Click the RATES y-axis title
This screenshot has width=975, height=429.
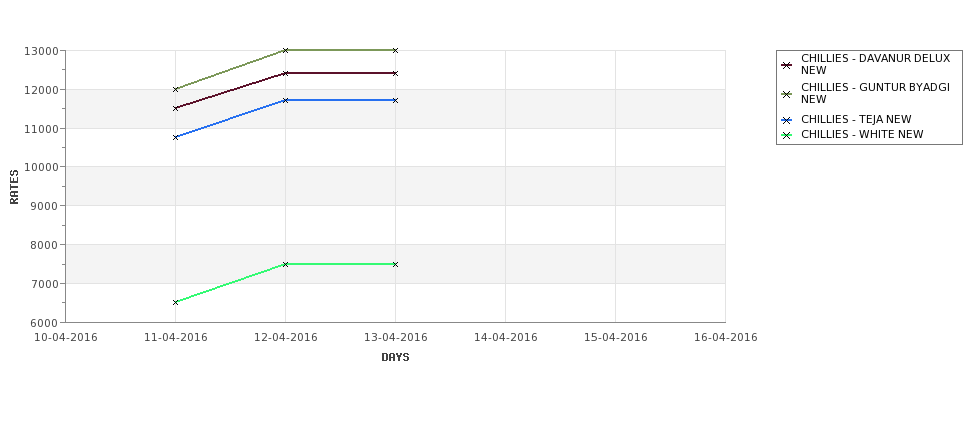pos(14,187)
